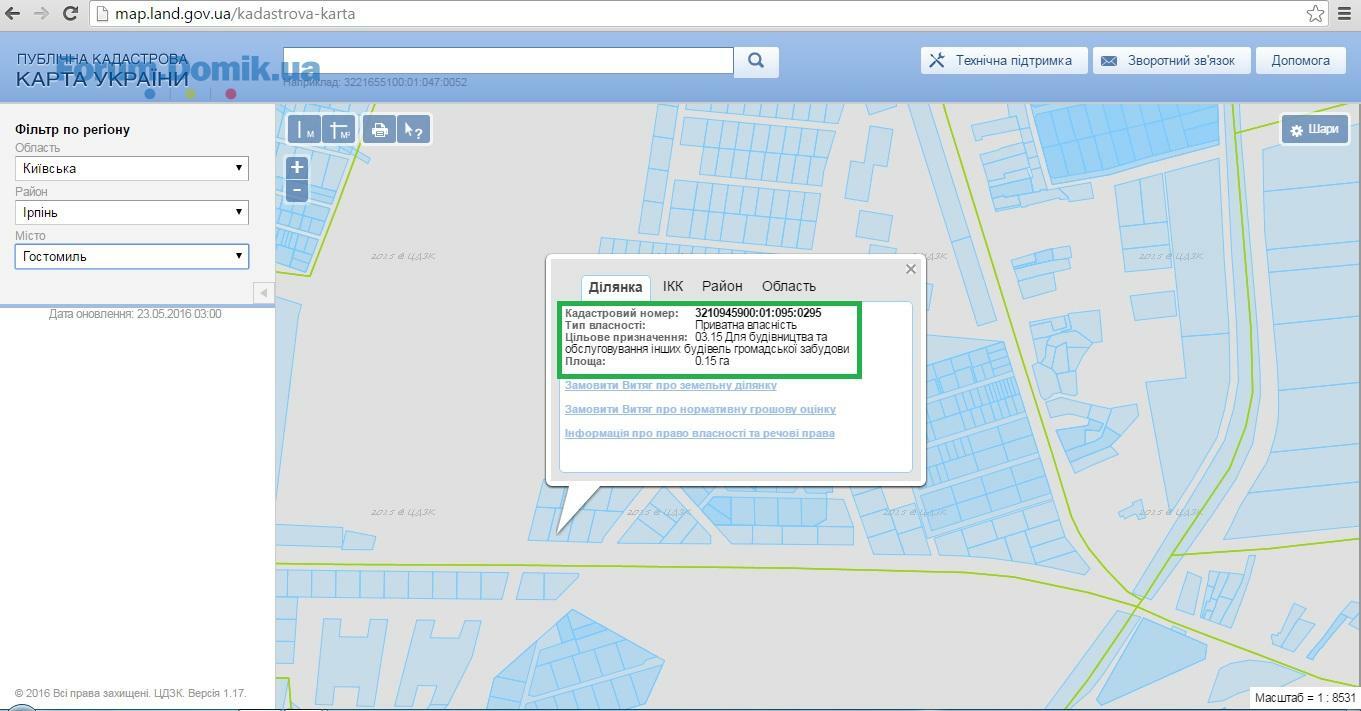Switch to the Район tab
Image resolution: width=1361 pixels, height=711 pixels.
(x=722, y=286)
